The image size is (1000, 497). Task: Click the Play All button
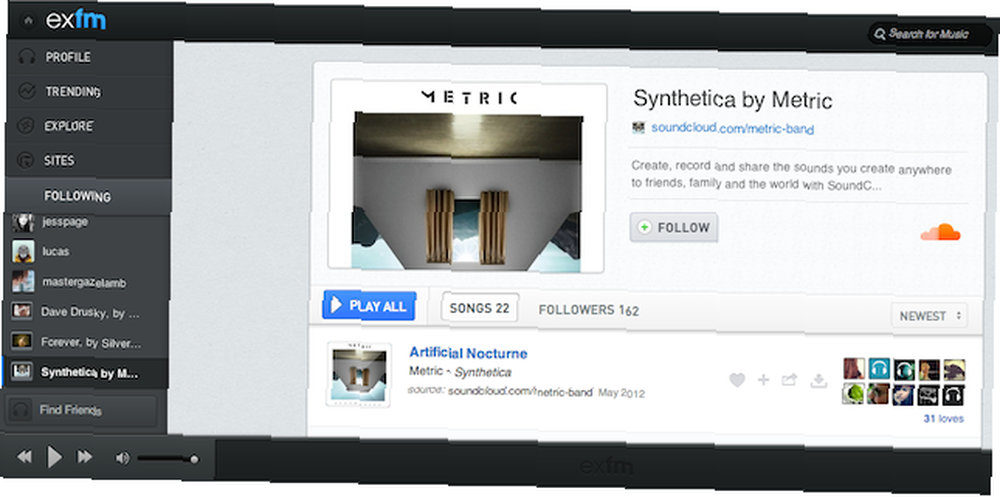[x=369, y=306]
